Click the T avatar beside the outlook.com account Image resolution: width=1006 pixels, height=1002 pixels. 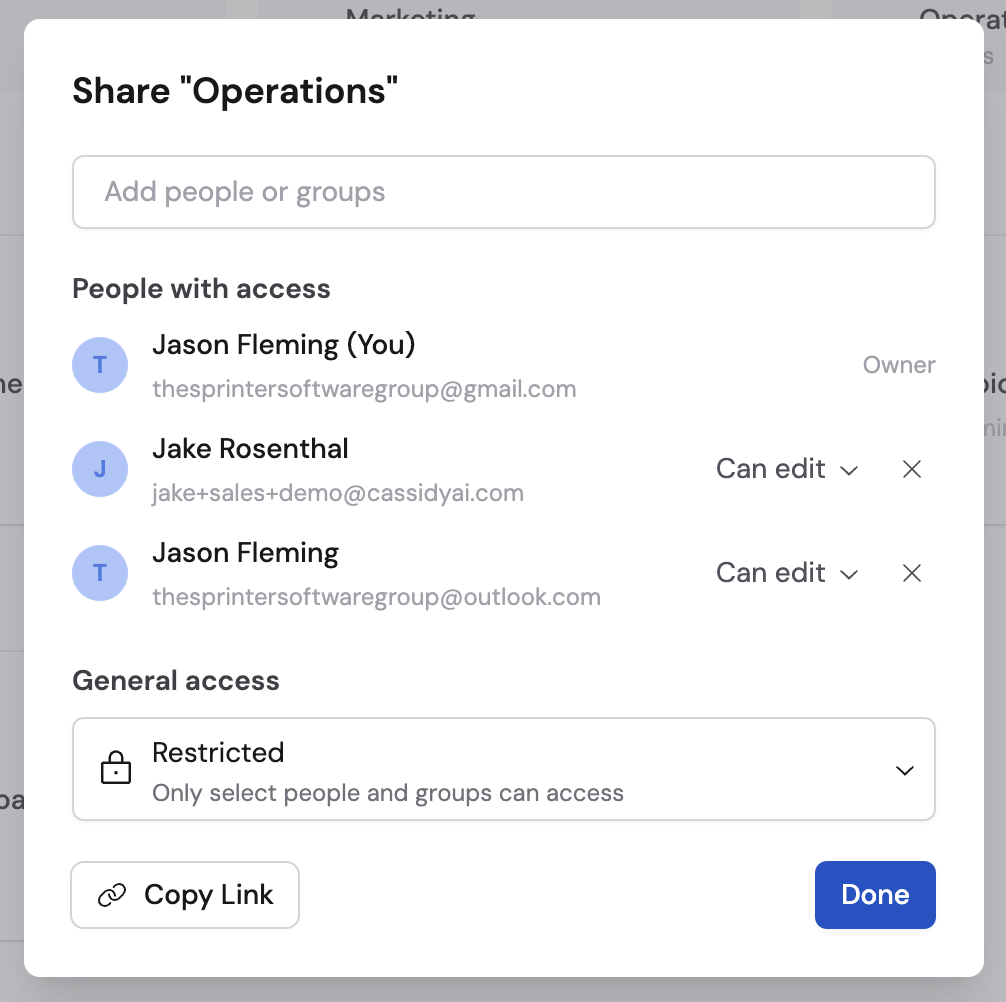(x=100, y=573)
